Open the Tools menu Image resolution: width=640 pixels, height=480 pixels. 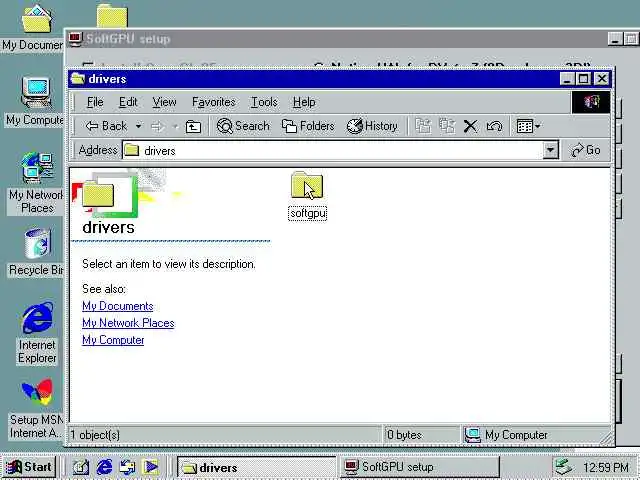click(x=264, y=102)
